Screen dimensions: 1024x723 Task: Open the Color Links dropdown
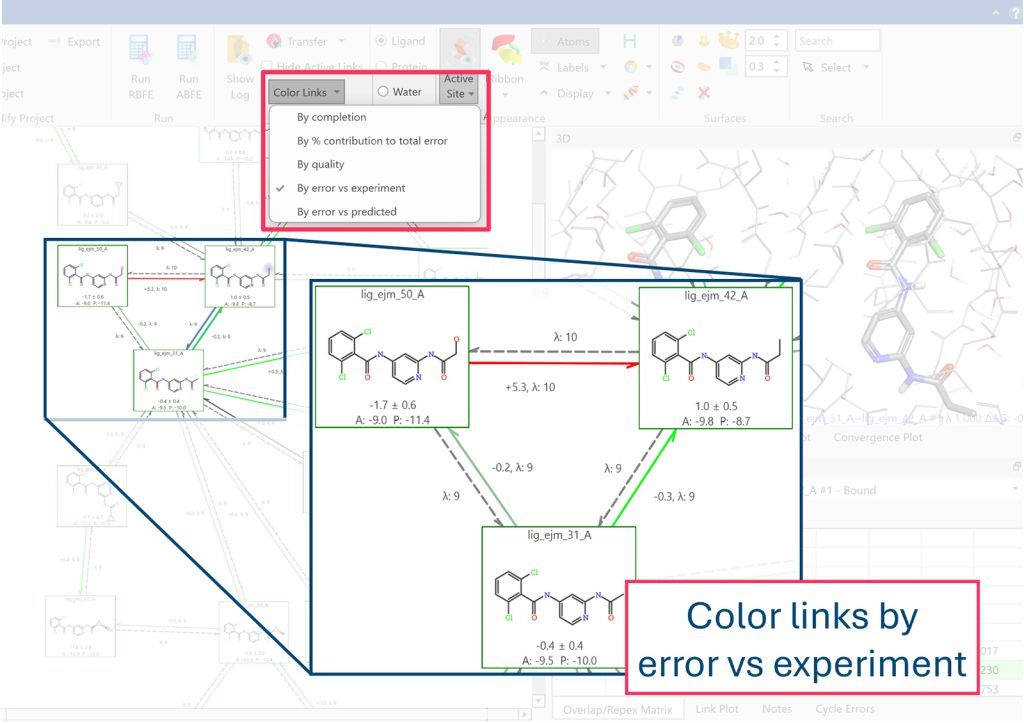coord(306,92)
